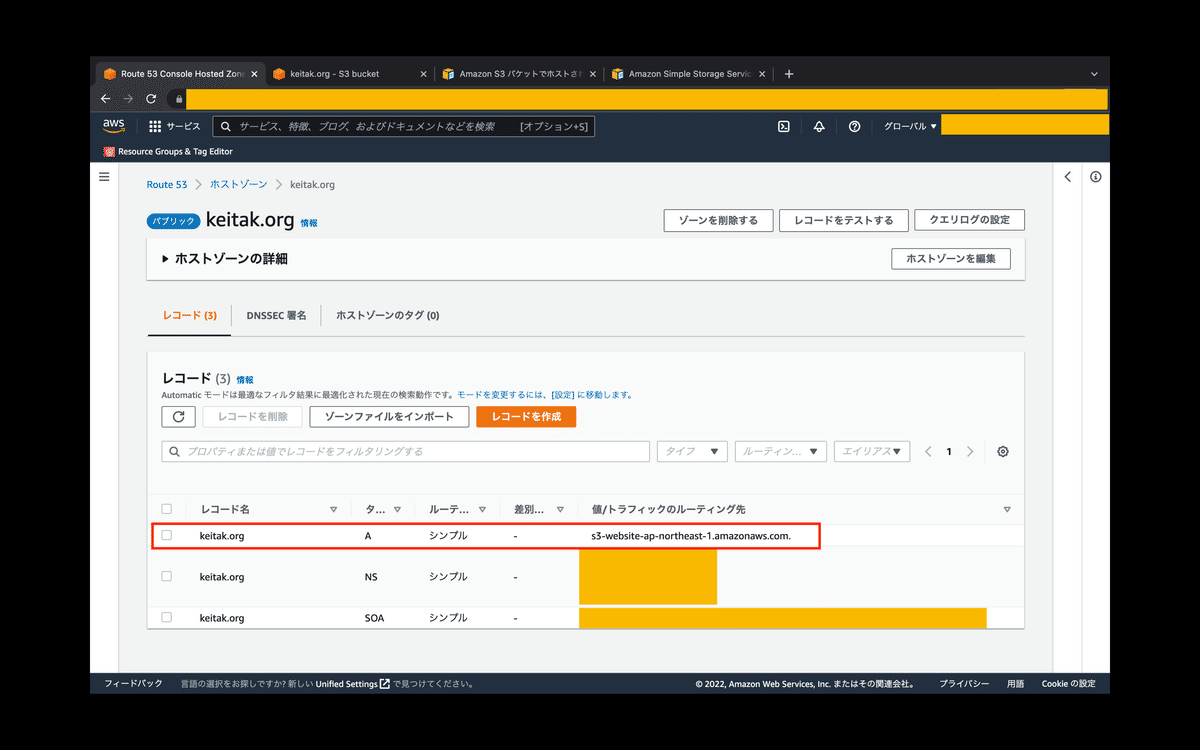The width and height of the screenshot is (1200, 750).
Task: Open the タイプ filter dropdown
Action: coord(692,452)
